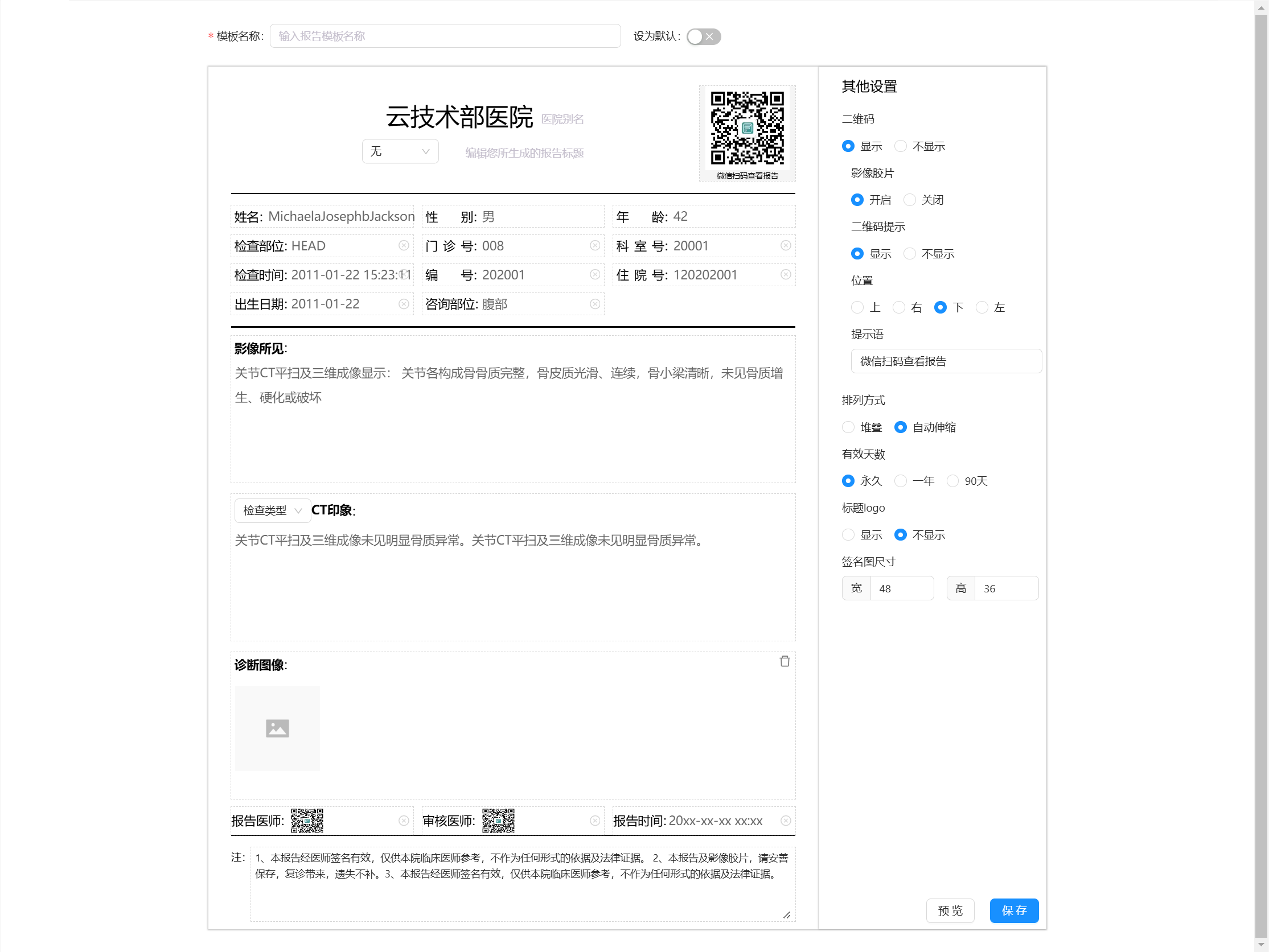Clear the 出生日期 field value
The width and height of the screenshot is (1269, 952).
click(x=403, y=304)
